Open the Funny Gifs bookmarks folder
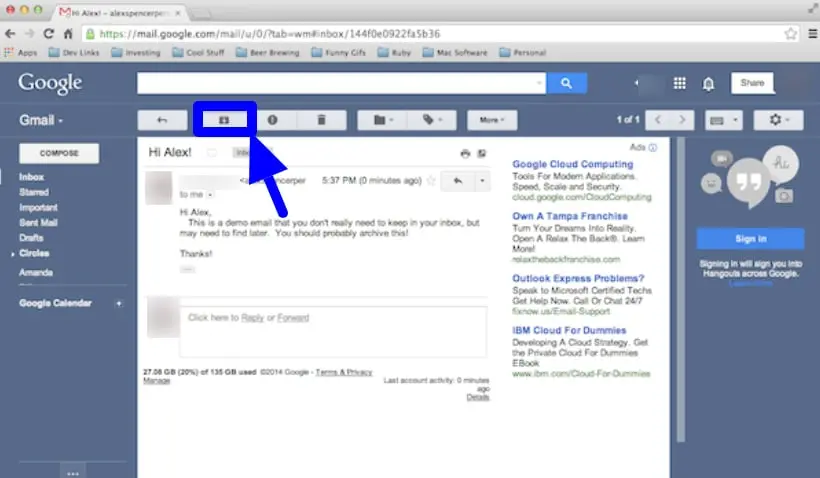Image resolution: width=820 pixels, height=478 pixels. click(338, 52)
